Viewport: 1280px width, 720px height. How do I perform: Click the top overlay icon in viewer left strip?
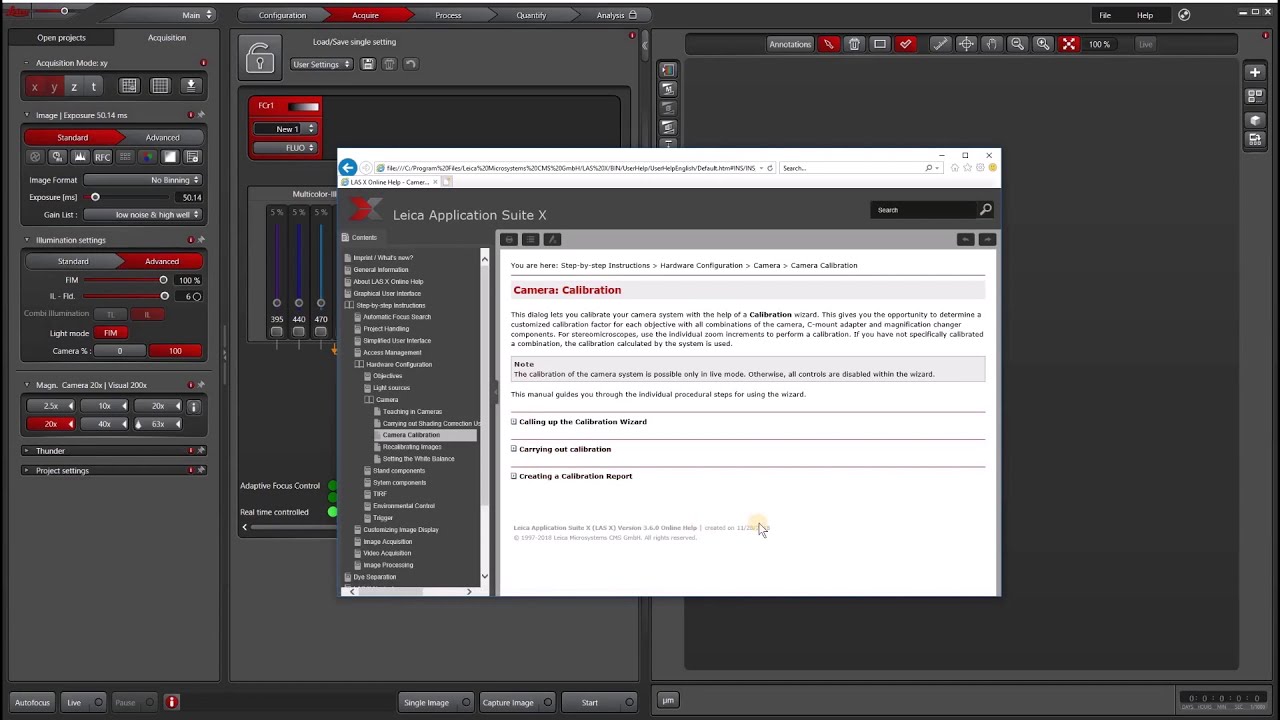coord(668,70)
